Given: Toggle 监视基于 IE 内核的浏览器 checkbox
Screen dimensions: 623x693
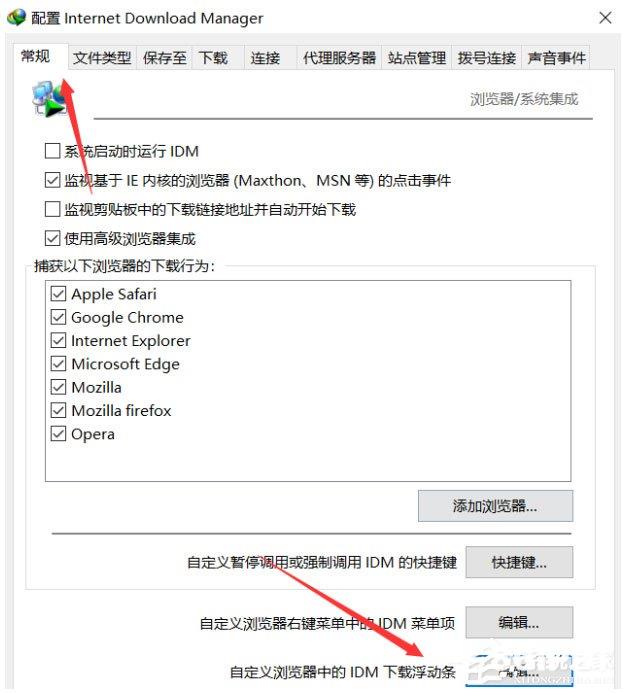Looking at the screenshot, I should (53, 180).
